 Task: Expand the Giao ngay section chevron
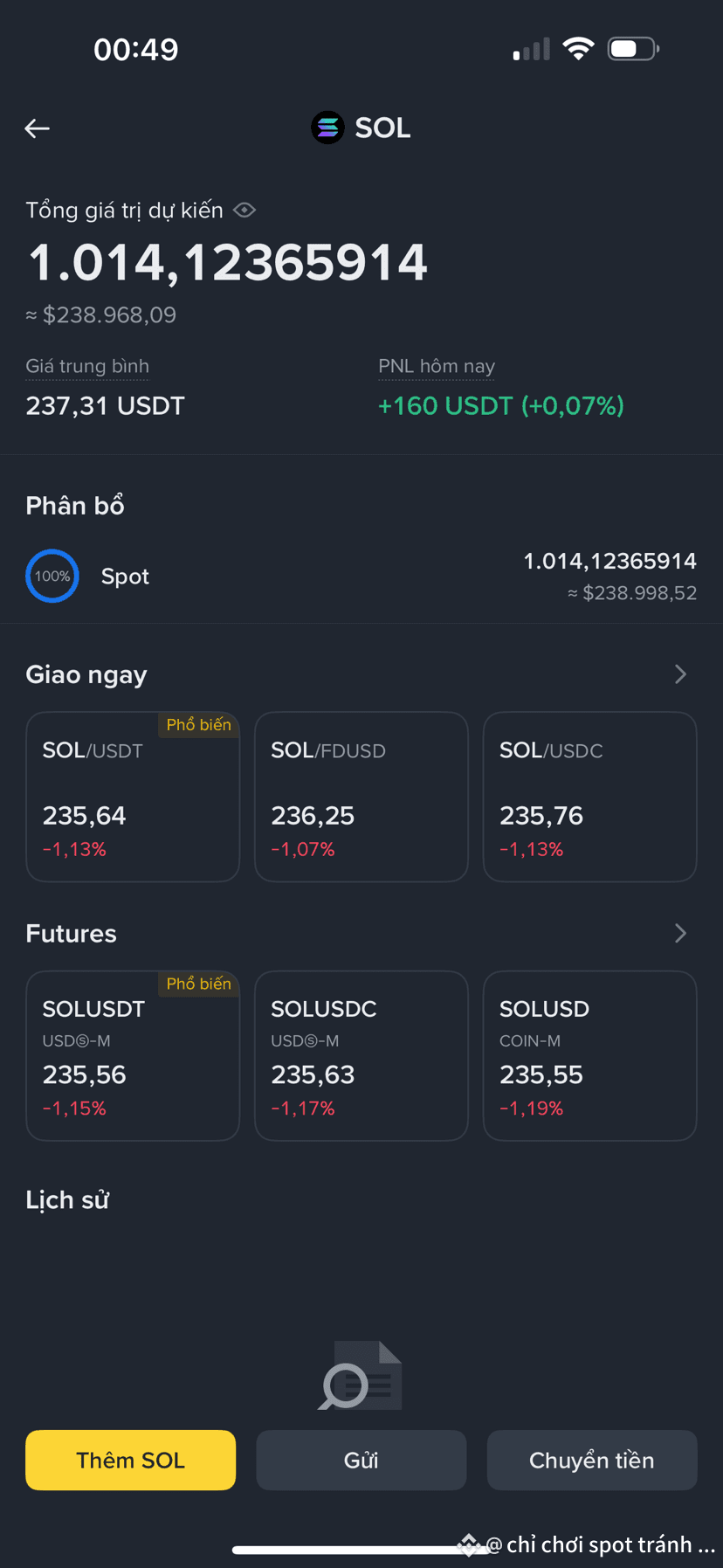point(680,674)
